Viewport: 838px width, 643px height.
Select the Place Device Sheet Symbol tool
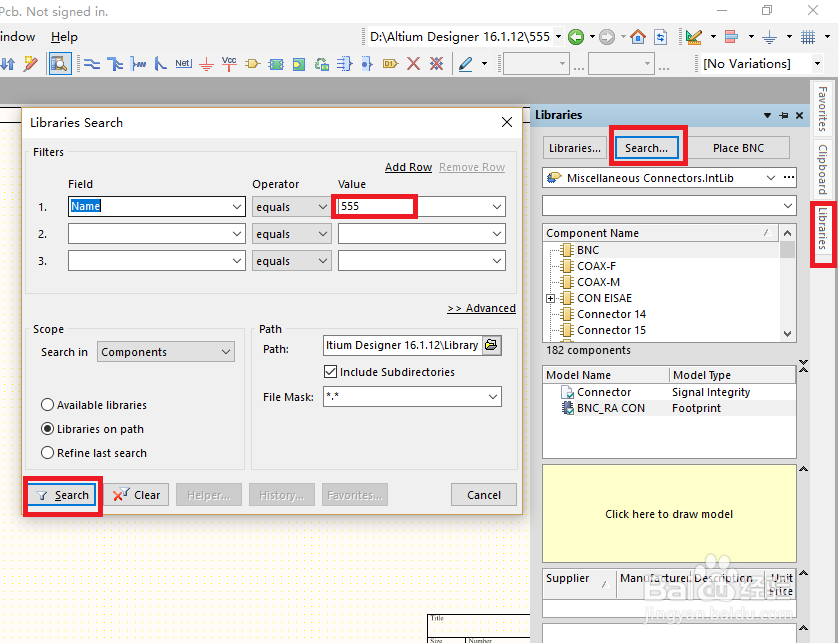(322, 65)
